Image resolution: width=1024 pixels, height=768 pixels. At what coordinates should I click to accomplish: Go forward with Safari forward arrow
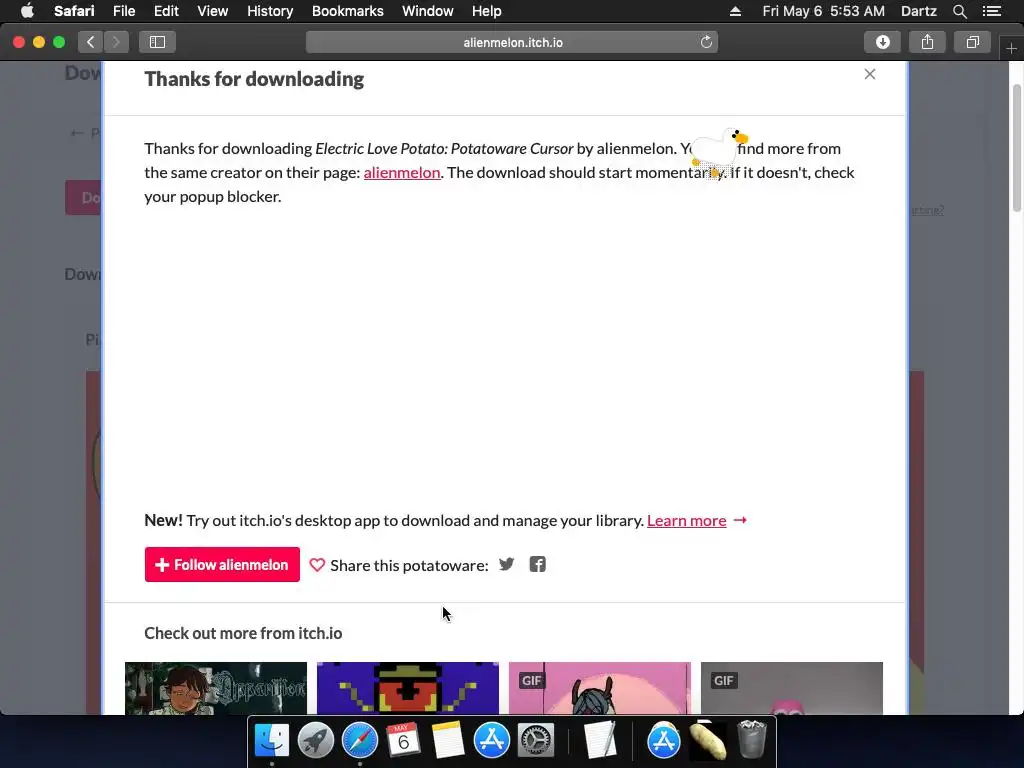point(116,42)
